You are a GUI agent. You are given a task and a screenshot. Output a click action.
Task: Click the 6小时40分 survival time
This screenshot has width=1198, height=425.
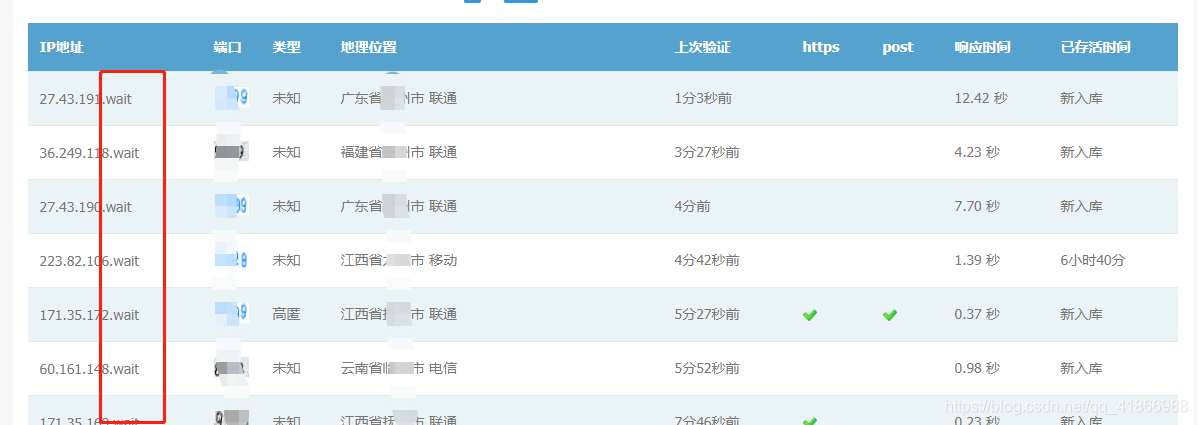[1093, 261]
